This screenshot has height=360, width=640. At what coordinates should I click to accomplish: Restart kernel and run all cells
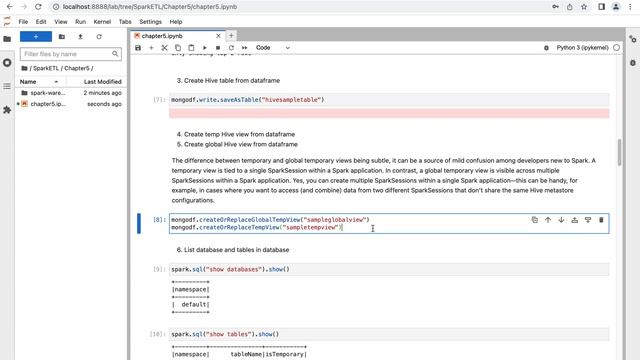point(244,48)
